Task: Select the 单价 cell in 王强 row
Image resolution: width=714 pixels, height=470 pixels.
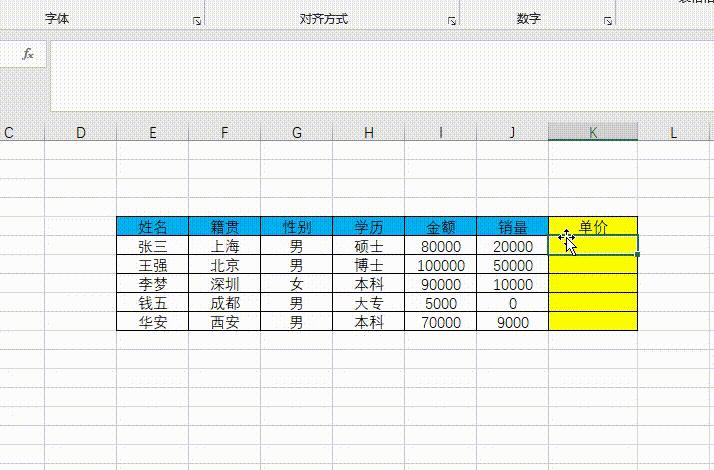Action: tap(593, 265)
